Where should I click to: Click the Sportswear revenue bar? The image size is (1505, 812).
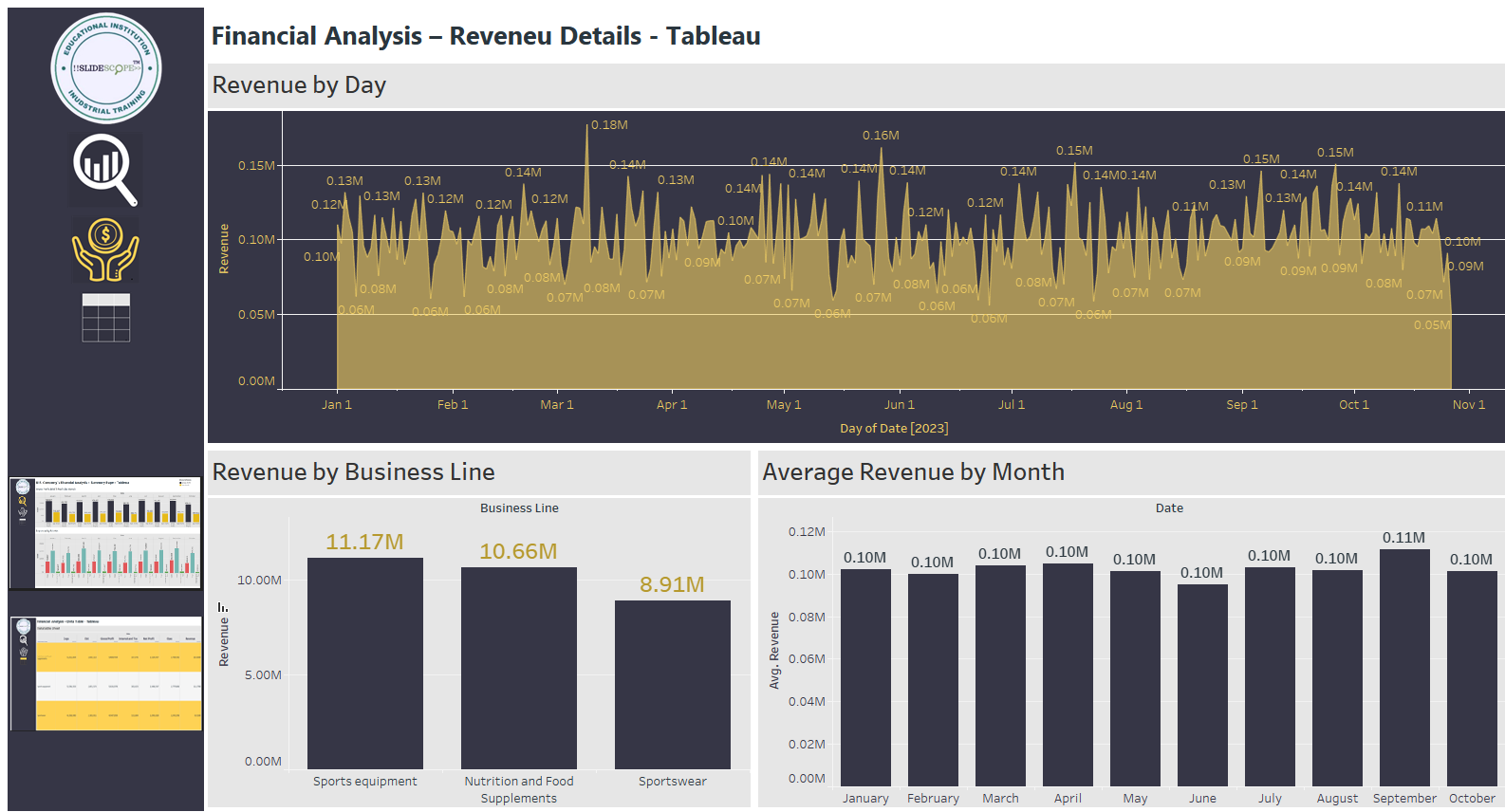(x=673, y=684)
